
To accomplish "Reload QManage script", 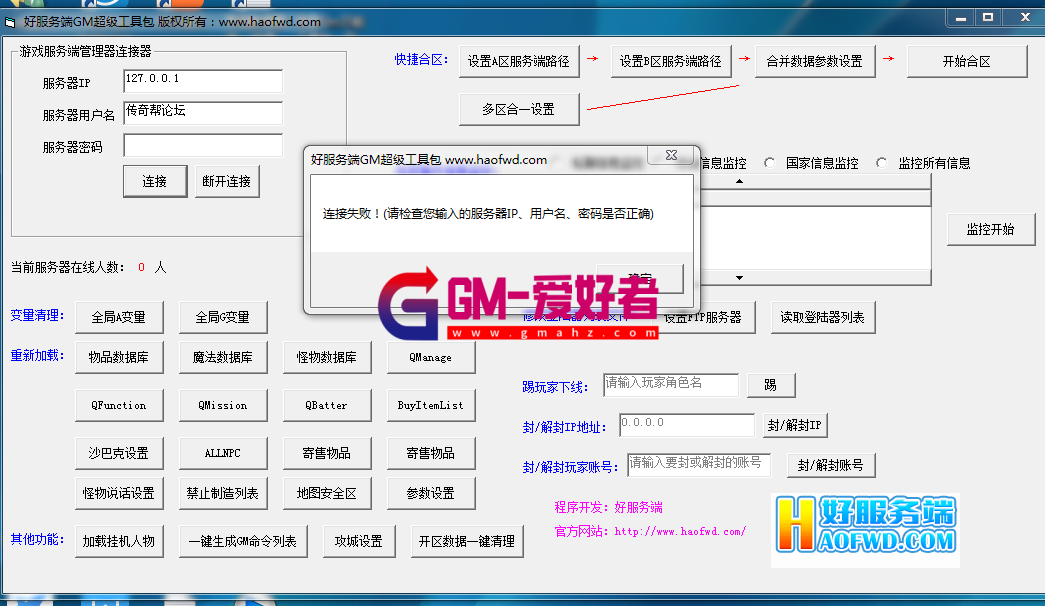I will [431, 357].
